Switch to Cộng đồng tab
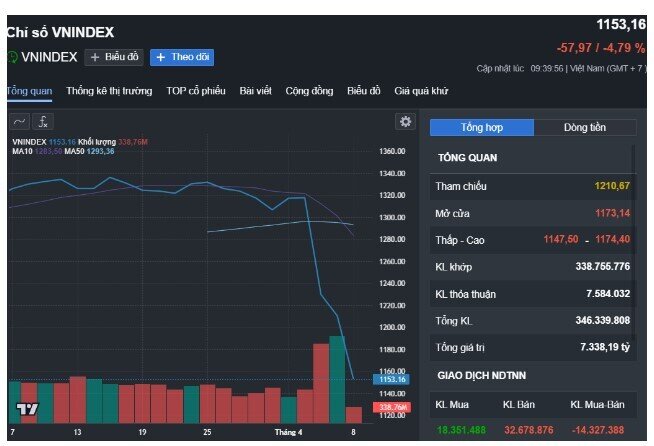The height and width of the screenshot is (446, 654). (x=309, y=91)
